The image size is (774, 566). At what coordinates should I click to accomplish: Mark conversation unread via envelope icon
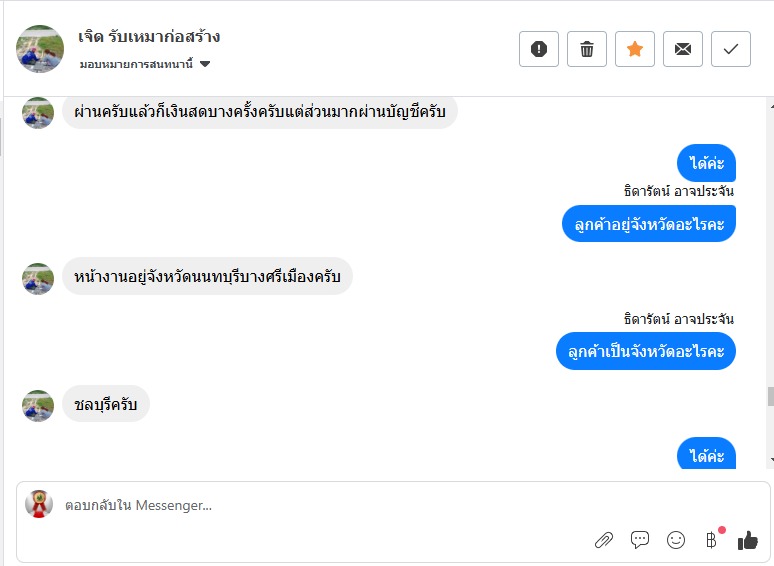tap(683, 49)
